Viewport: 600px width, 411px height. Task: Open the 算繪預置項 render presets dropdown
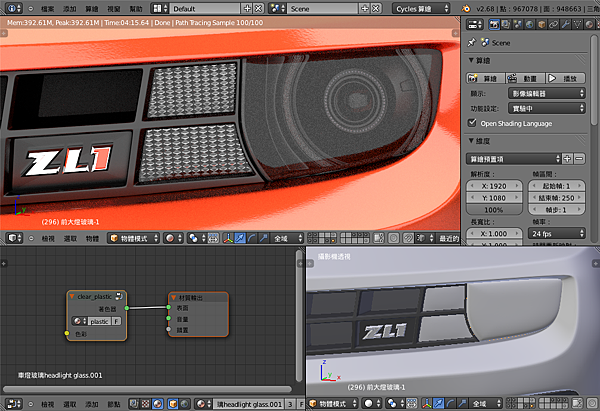click(x=514, y=159)
